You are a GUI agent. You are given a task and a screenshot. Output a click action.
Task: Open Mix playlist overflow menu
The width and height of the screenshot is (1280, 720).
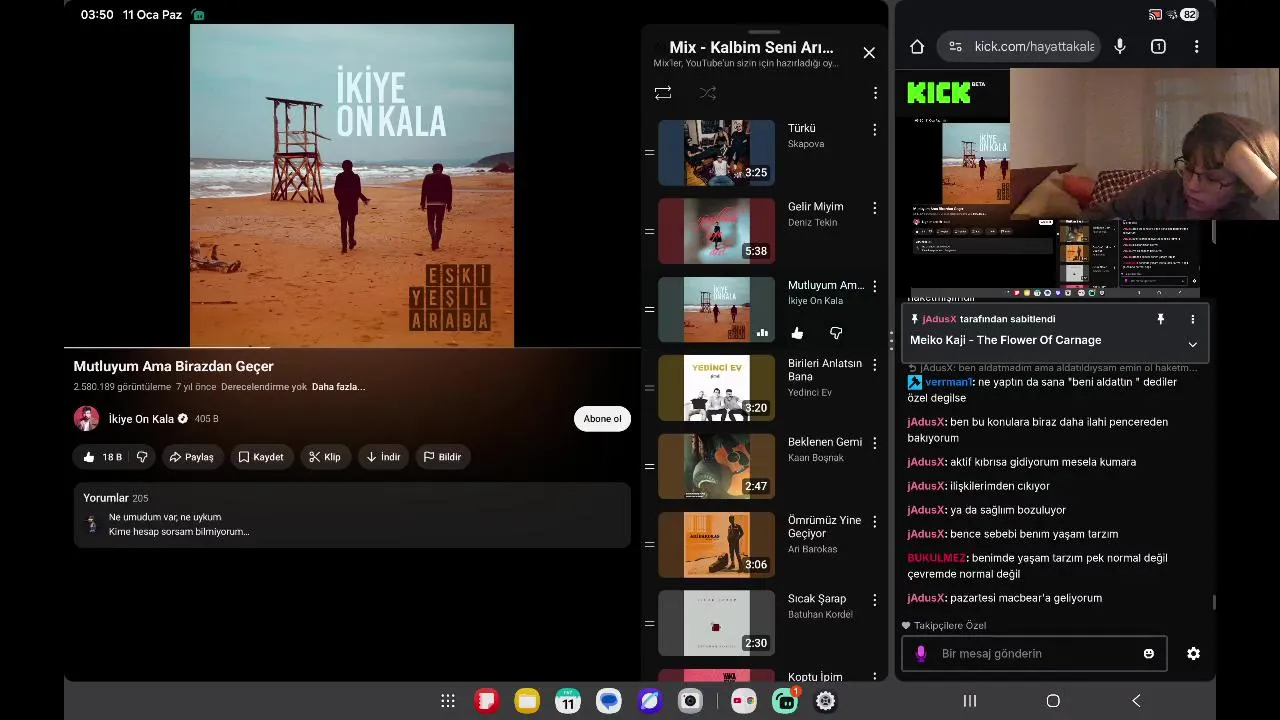point(875,93)
